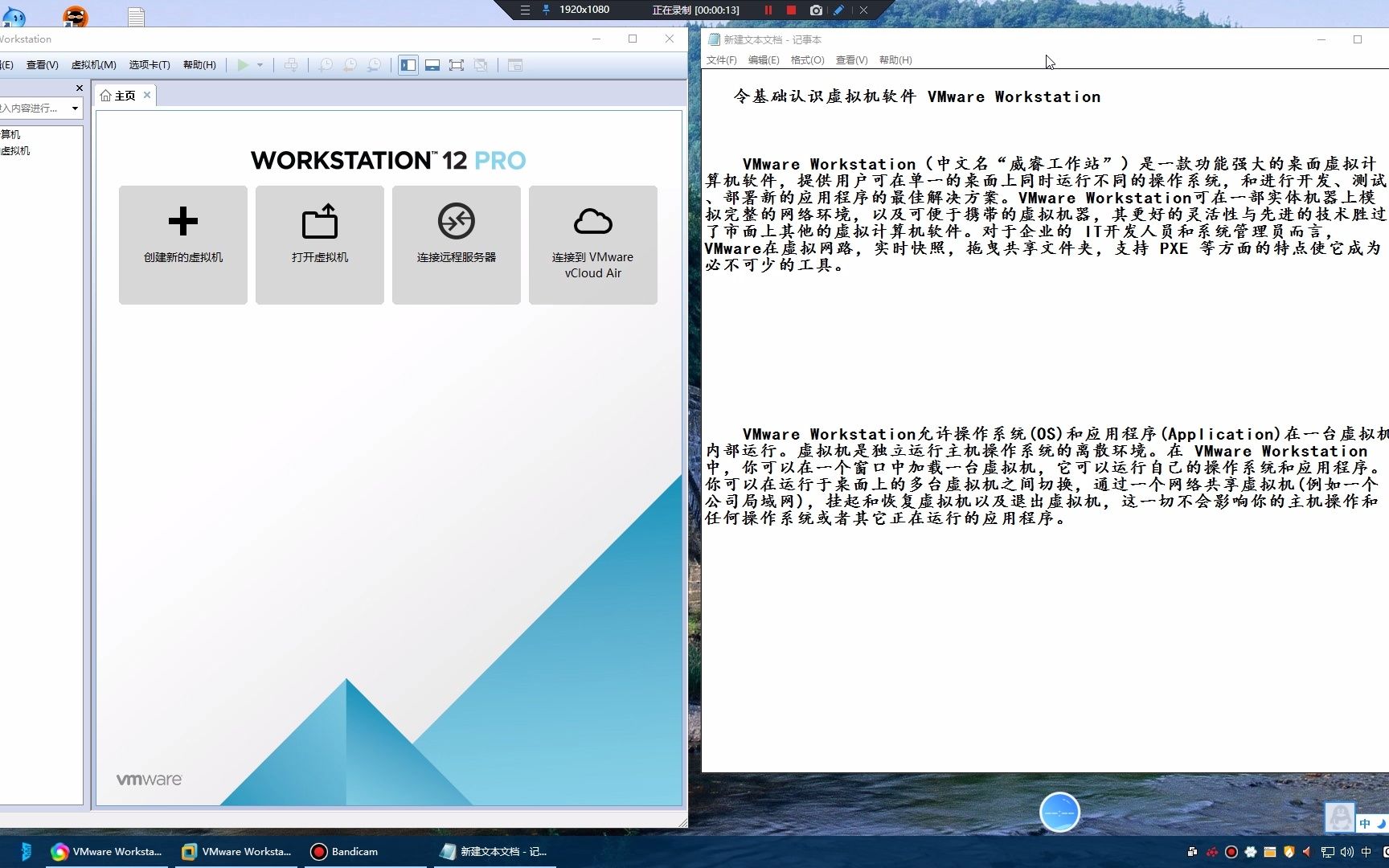Image resolution: width=1389 pixels, height=868 pixels.
Task: Click the tray overlapping squares icon
Action: [1192, 852]
